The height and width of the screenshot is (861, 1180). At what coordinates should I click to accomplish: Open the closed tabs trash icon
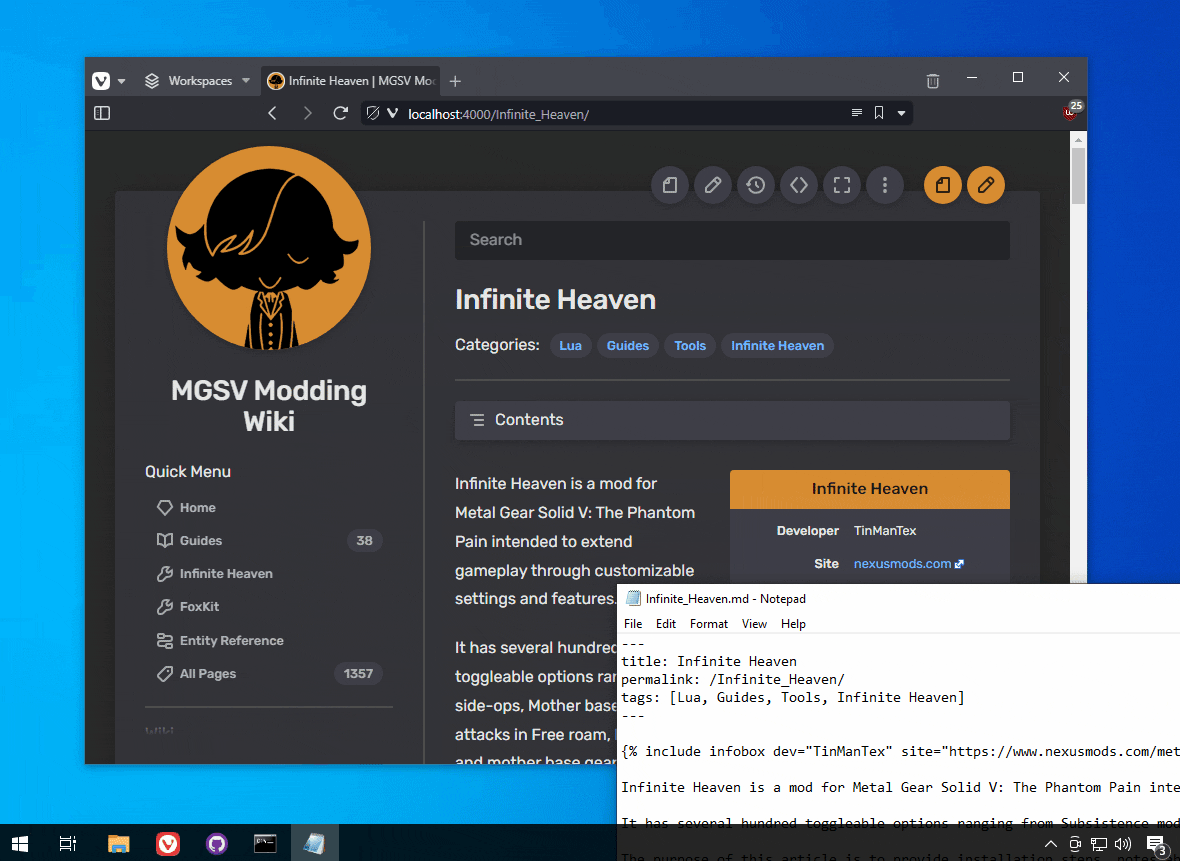(x=932, y=81)
